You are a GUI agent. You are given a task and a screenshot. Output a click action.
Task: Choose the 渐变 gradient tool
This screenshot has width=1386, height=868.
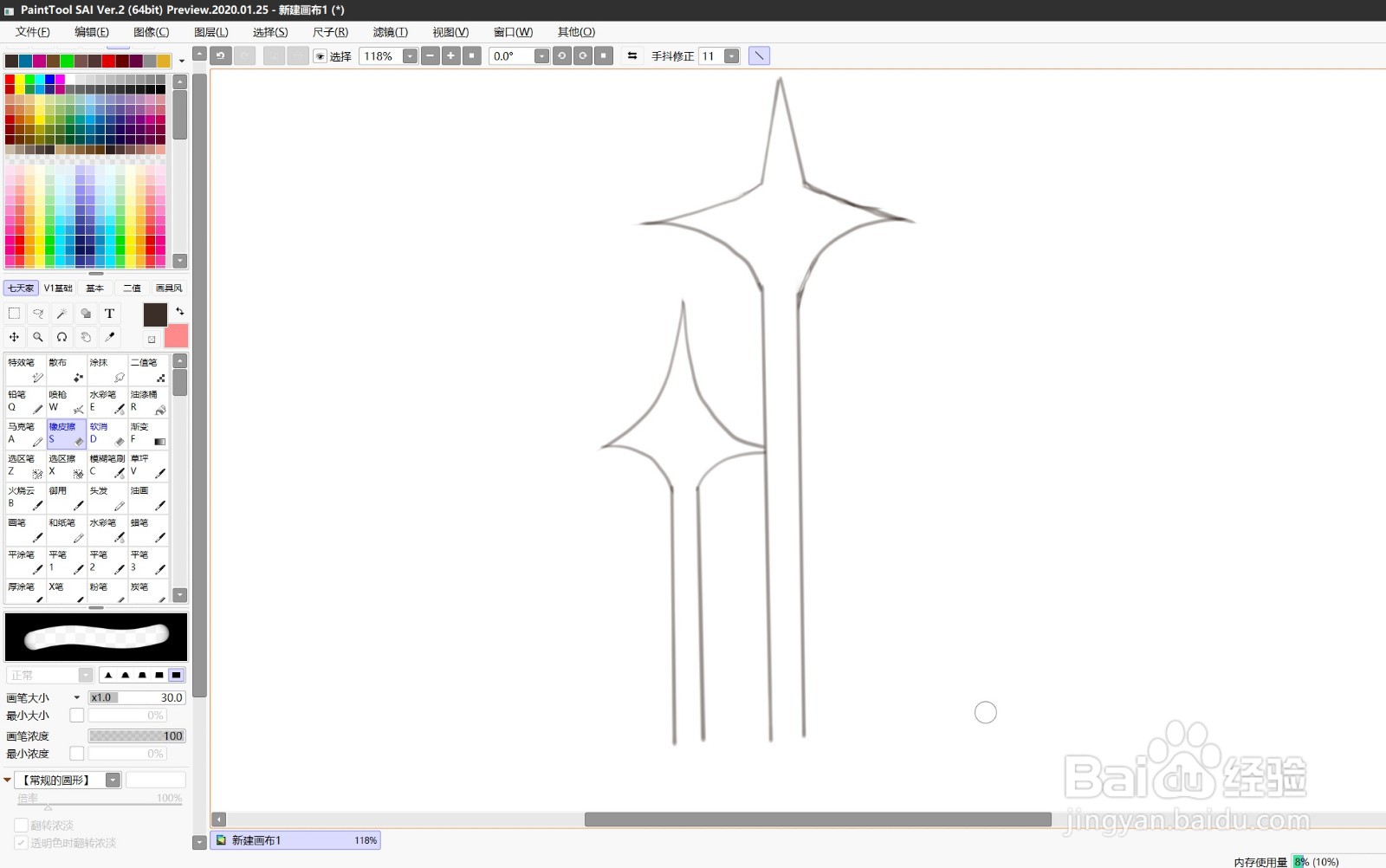(x=148, y=434)
